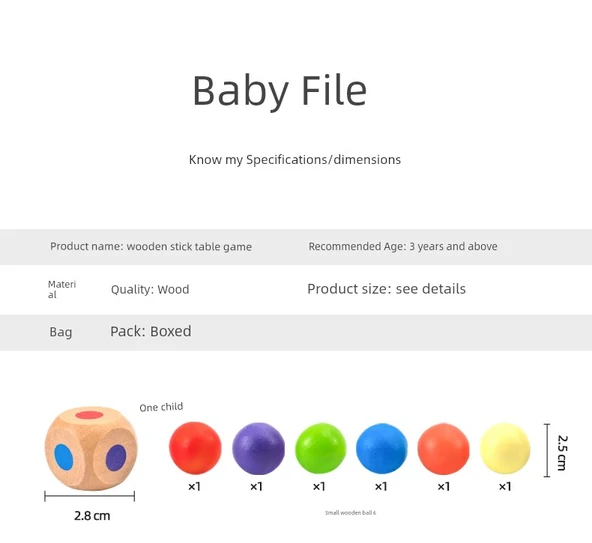Click the 2.8 cm dice width label
The width and height of the screenshot is (592, 543).
92,516
